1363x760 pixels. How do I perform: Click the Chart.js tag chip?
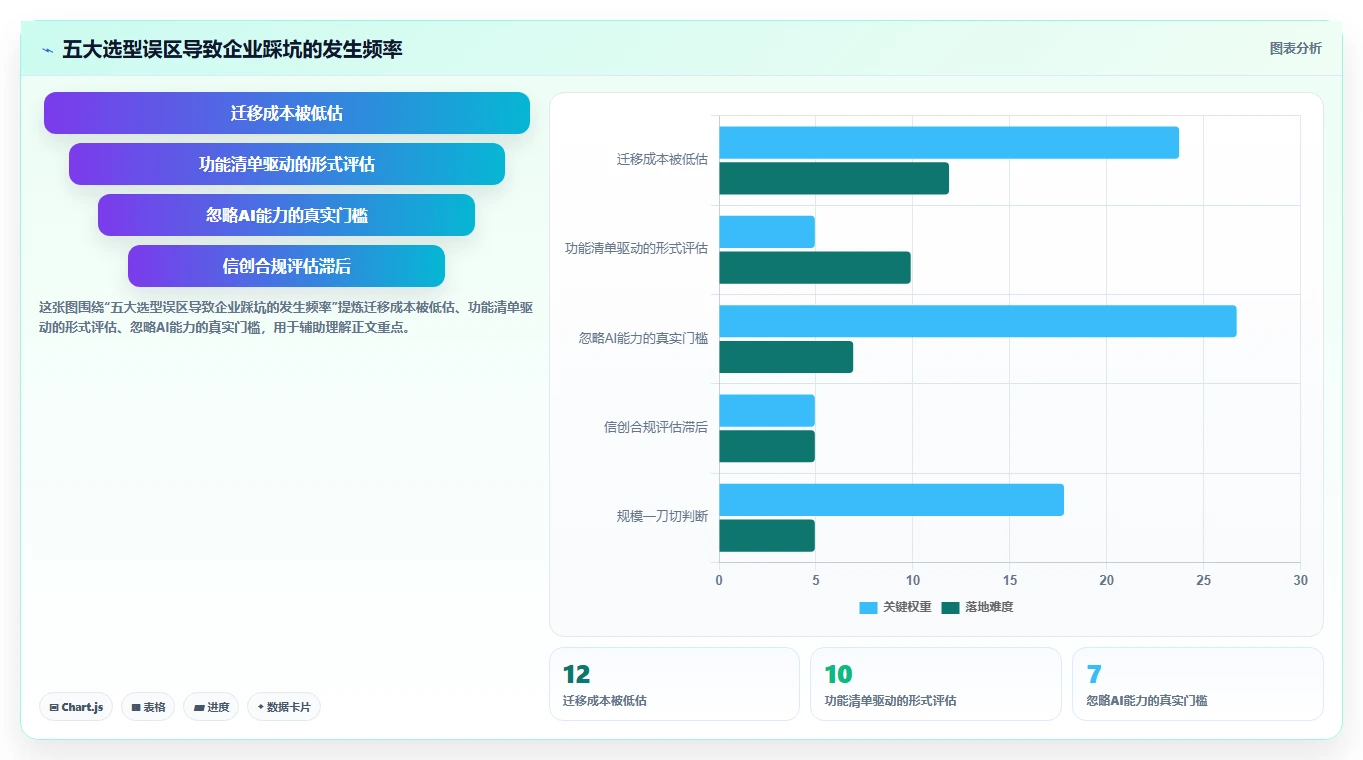click(77, 707)
